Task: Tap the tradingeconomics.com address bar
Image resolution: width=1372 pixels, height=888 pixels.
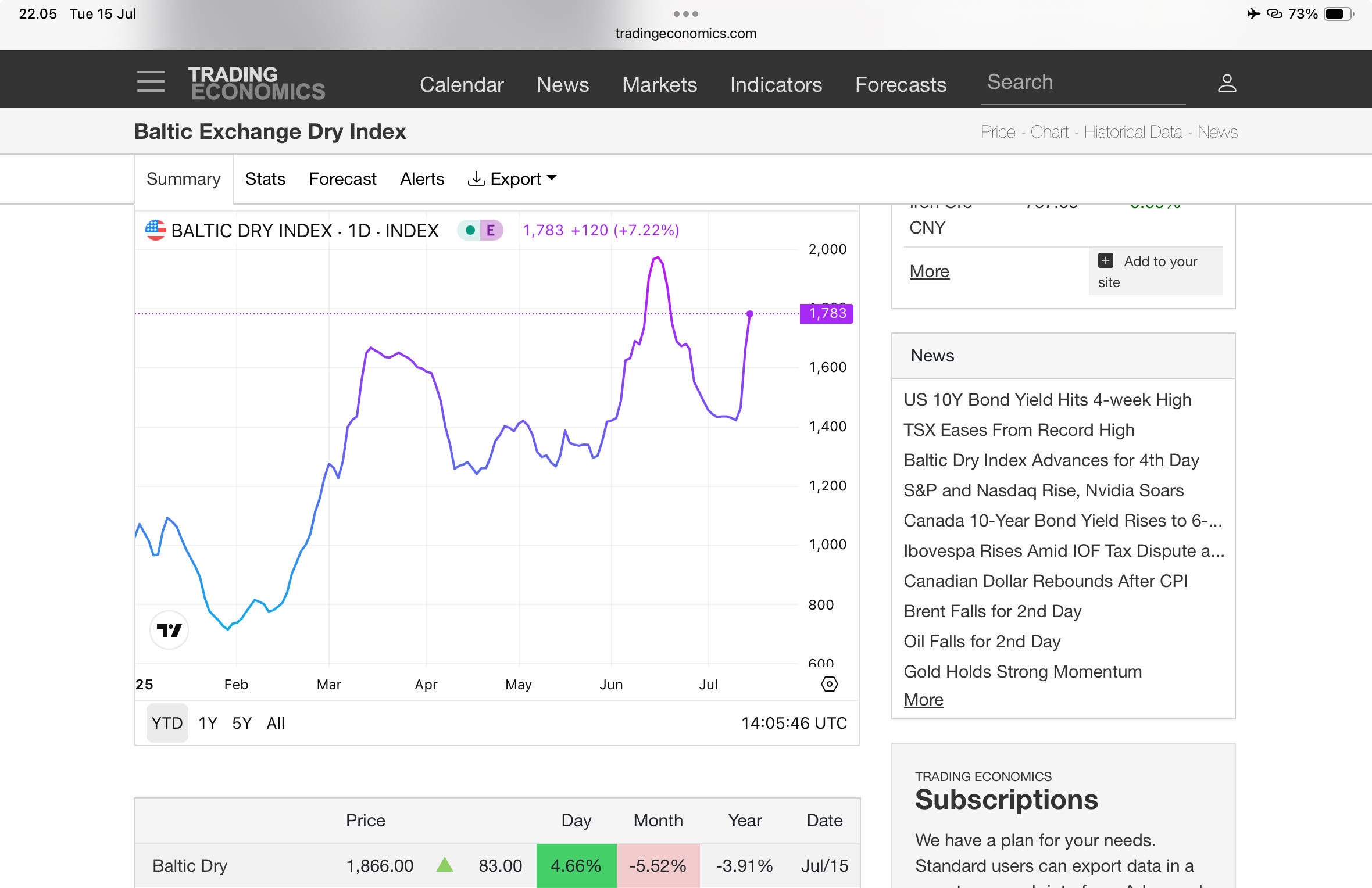Action: pyautogui.click(x=686, y=33)
